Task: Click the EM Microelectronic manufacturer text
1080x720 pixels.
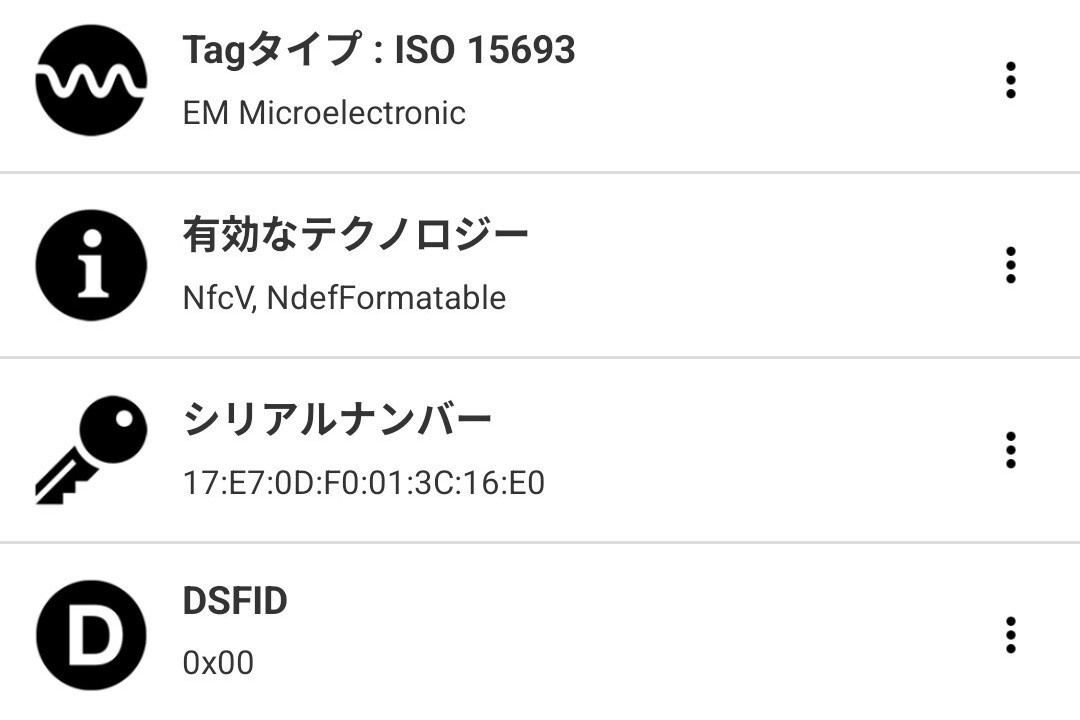Action: 324,113
